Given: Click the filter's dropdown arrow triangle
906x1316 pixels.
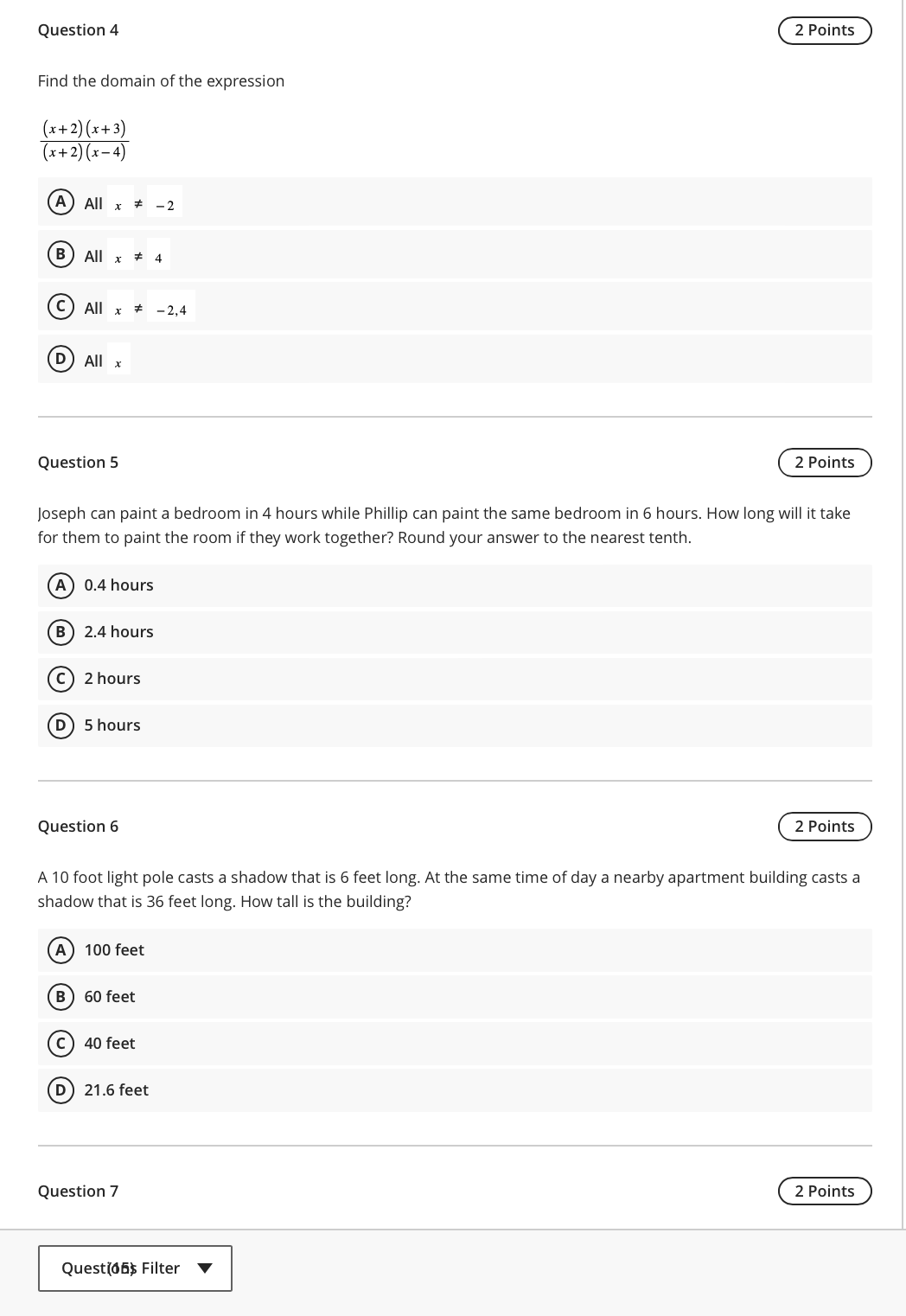Looking at the screenshot, I should [x=206, y=1268].
